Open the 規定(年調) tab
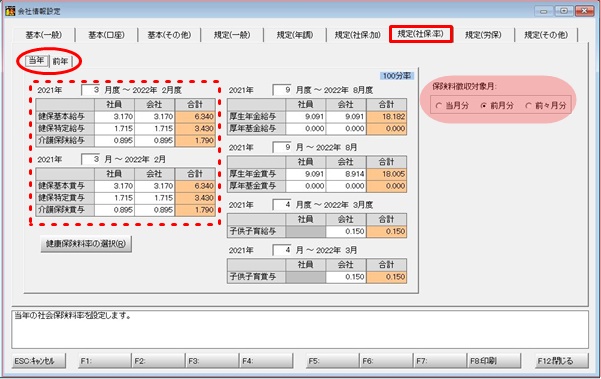The width and height of the screenshot is (601, 379). pyautogui.click(x=295, y=35)
